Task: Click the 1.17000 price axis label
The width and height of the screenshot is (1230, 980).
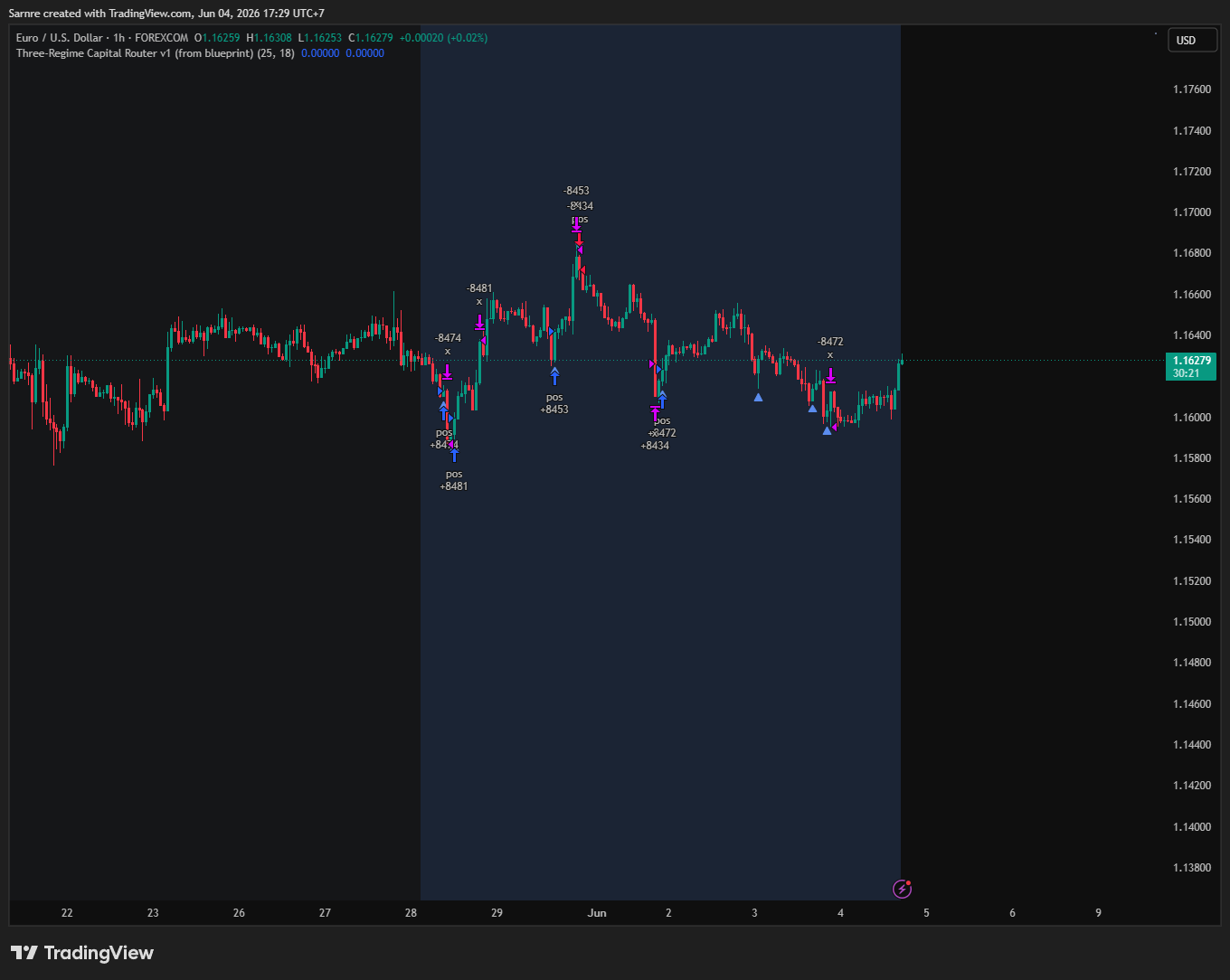Action: pyautogui.click(x=1191, y=212)
